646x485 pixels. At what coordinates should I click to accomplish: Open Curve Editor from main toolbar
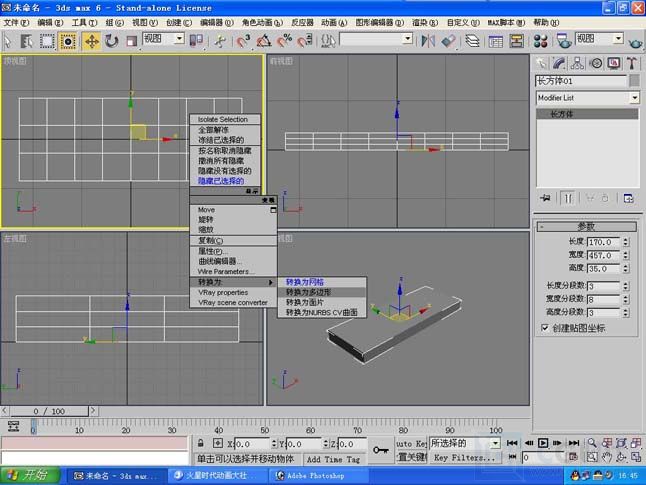point(496,41)
